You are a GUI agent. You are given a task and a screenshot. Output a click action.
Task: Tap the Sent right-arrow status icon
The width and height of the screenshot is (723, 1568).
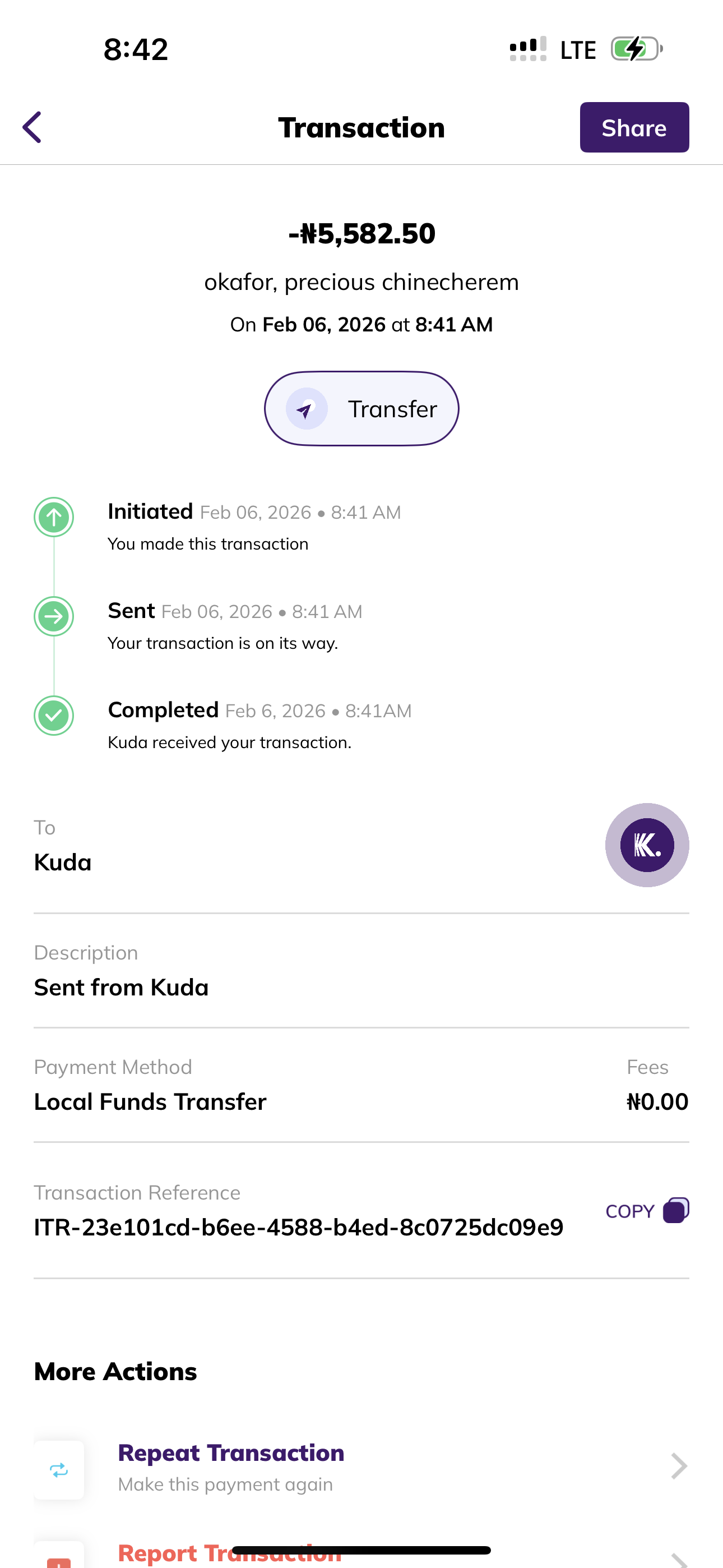(54, 617)
